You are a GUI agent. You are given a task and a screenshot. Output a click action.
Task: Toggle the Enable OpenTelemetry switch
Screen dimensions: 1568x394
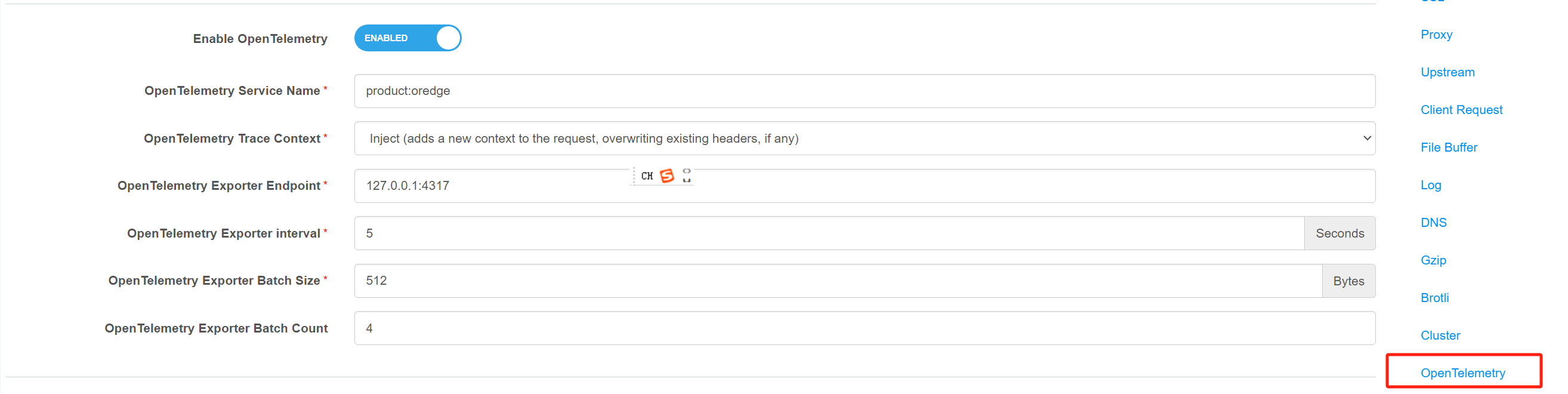(x=408, y=38)
